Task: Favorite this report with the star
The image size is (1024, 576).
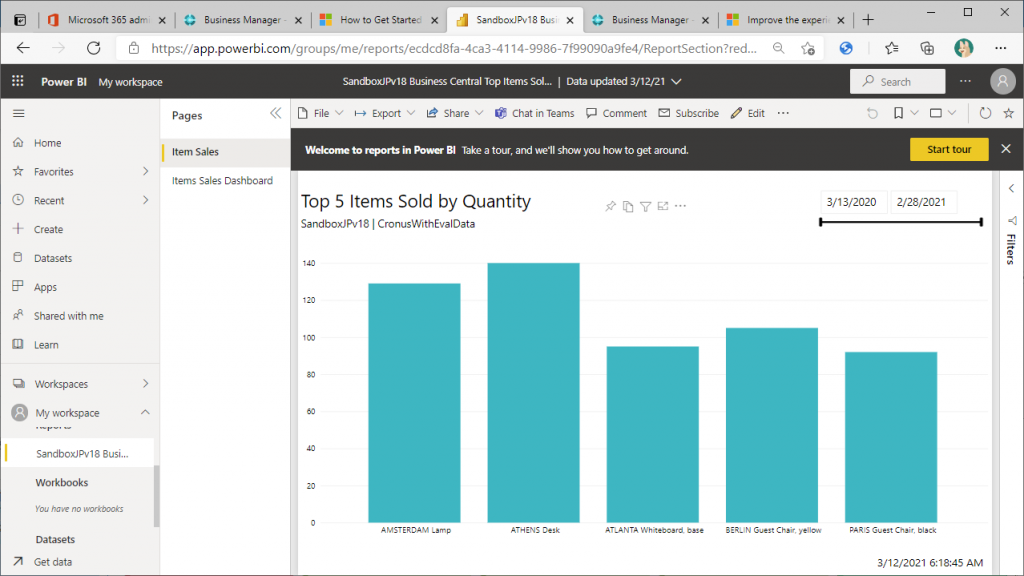Action: pyautogui.click(x=1008, y=113)
